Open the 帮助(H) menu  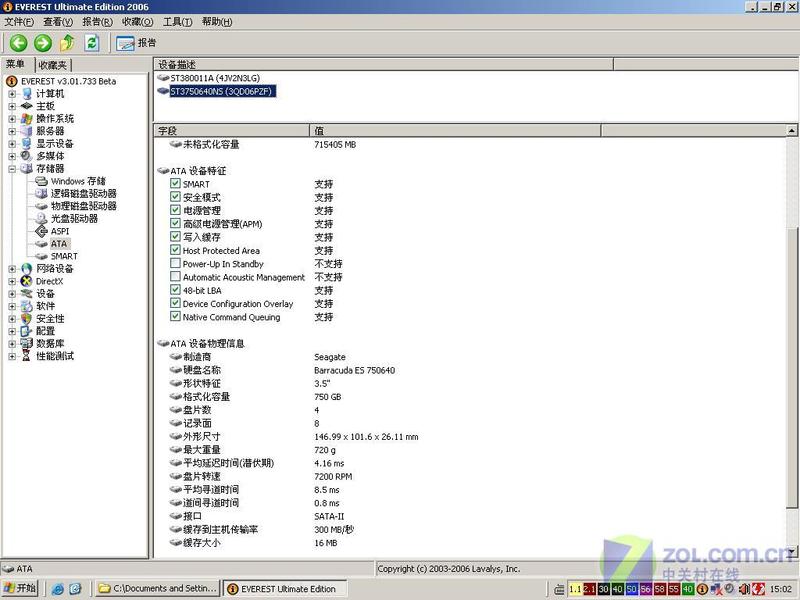pos(217,22)
